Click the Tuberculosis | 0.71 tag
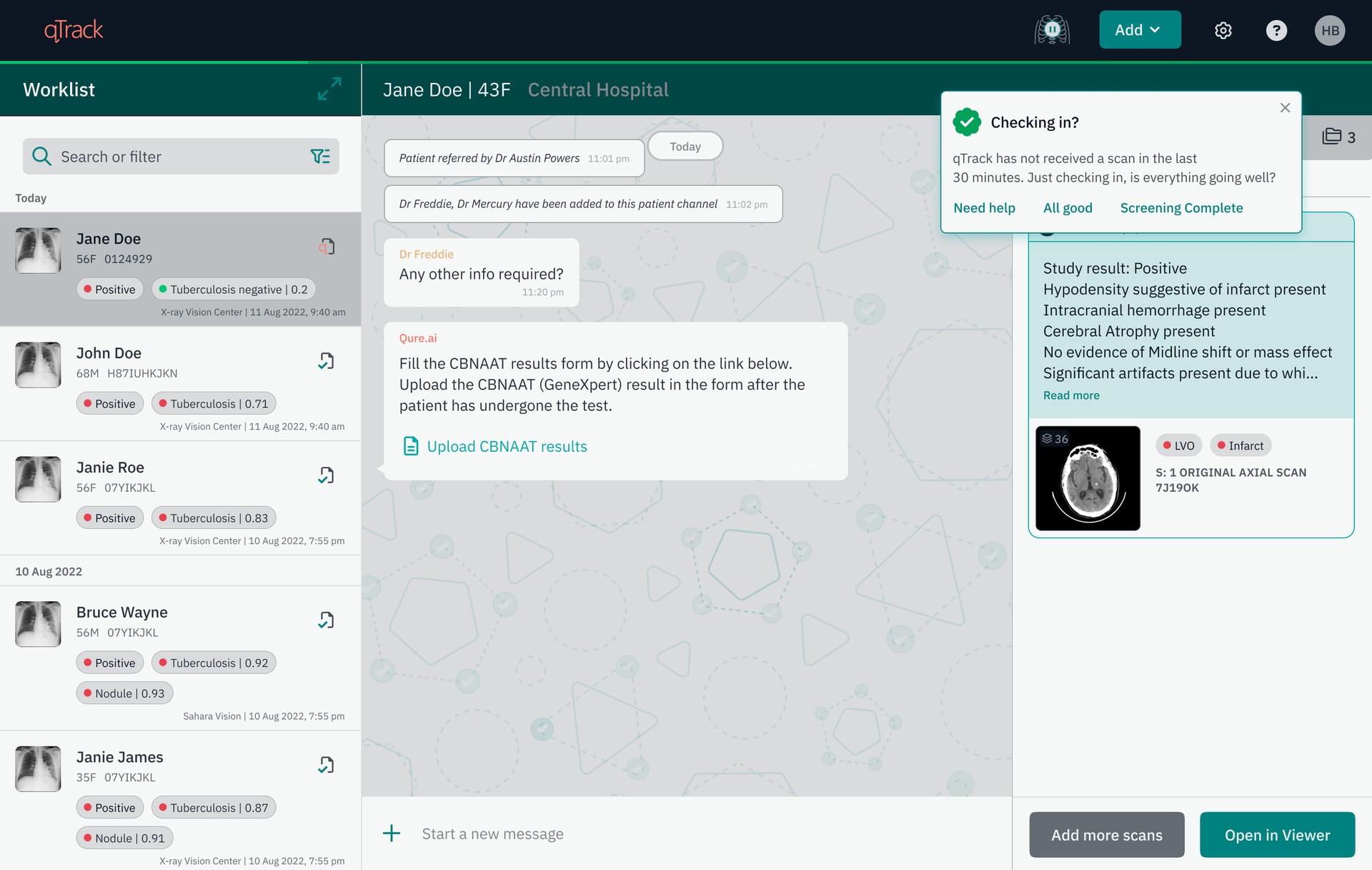Screen dimensions: 1372x870 pyautogui.click(x=214, y=404)
